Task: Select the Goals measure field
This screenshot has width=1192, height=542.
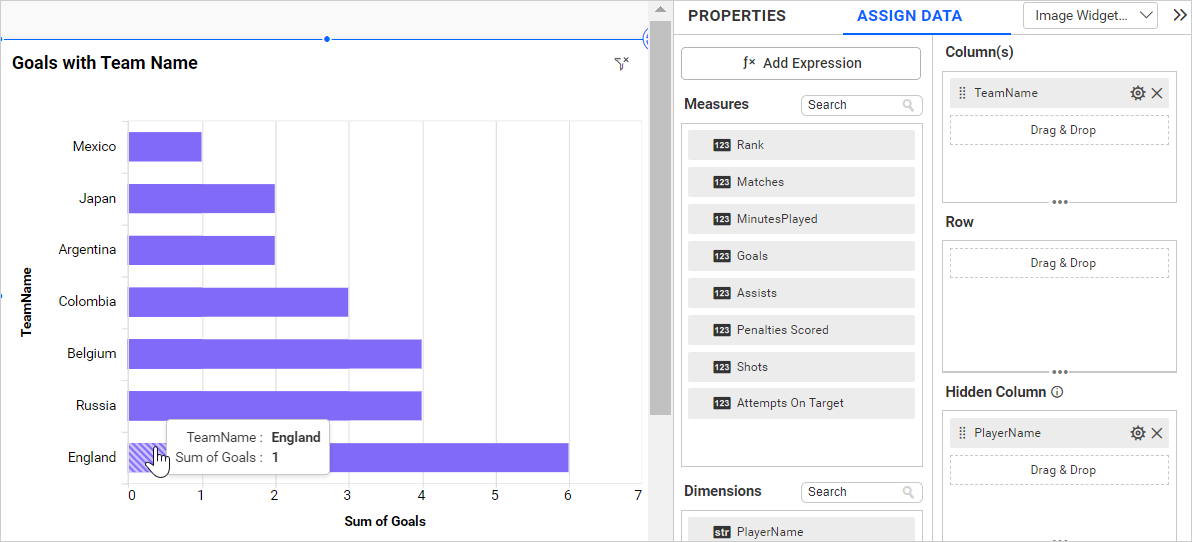Action: click(x=800, y=256)
